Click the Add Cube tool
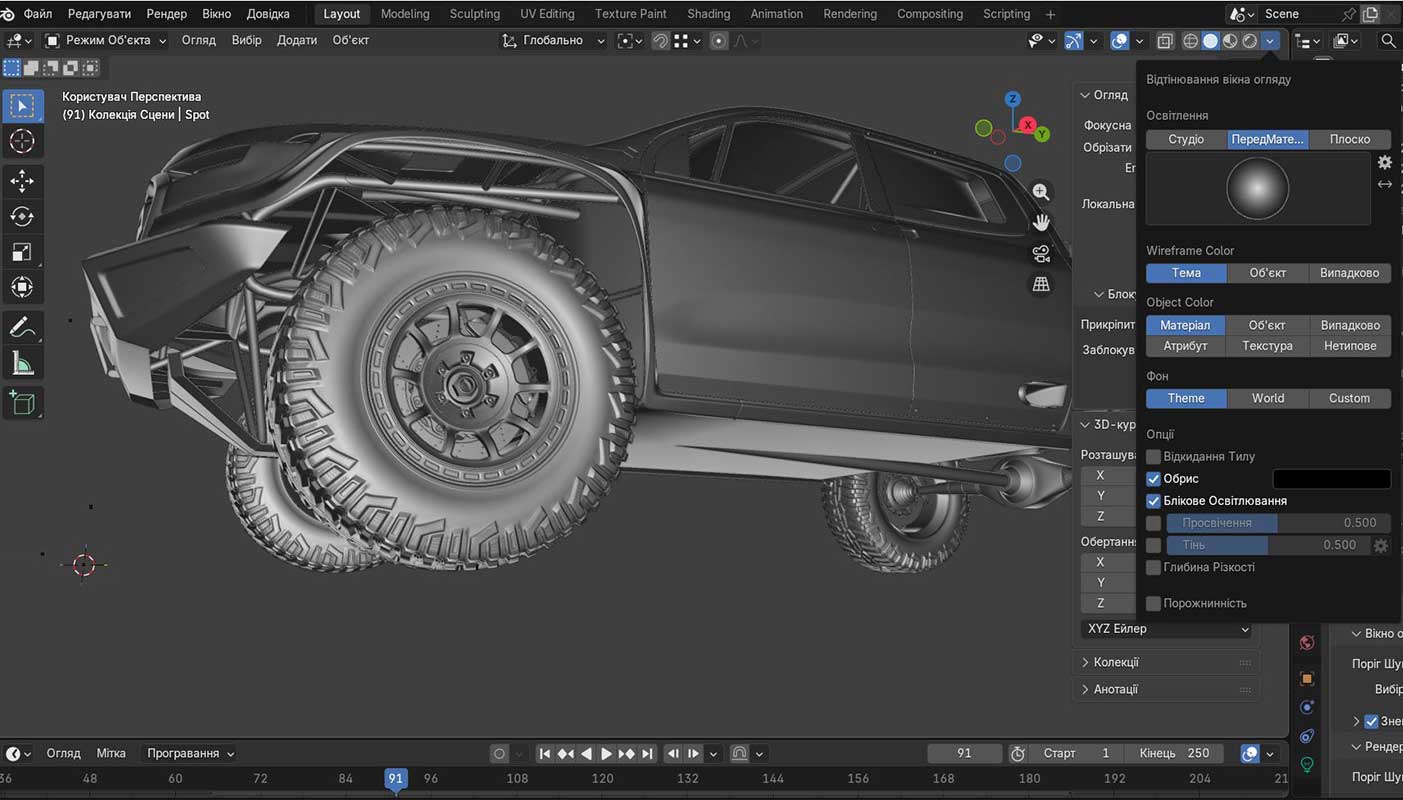The width and height of the screenshot is (1403, 800). point(22,402)
